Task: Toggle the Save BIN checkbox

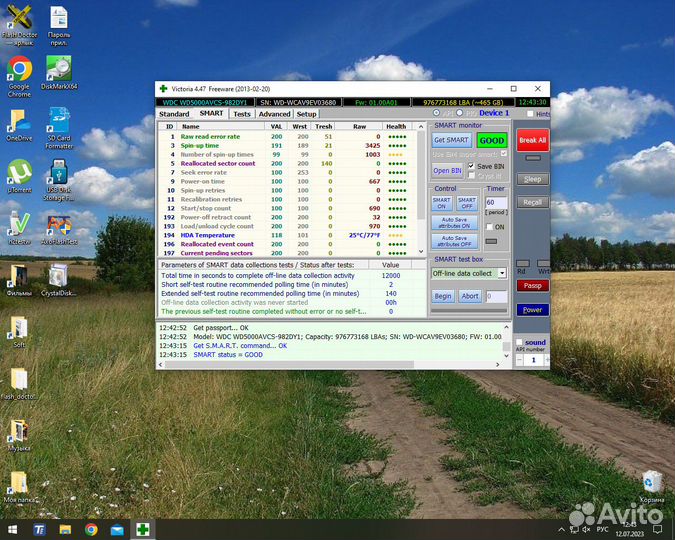Action: coord(471,166)
